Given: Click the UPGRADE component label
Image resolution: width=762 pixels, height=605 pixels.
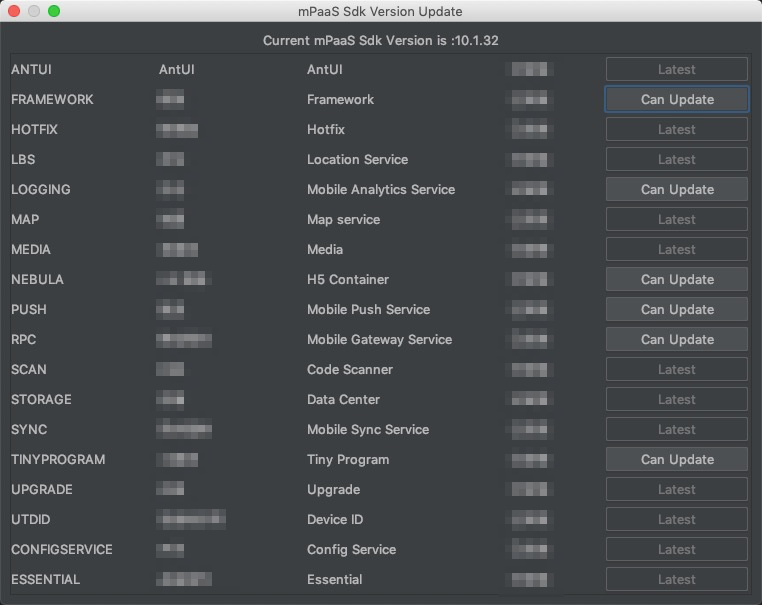Looking at the screenshot, I should click(42, 489).
